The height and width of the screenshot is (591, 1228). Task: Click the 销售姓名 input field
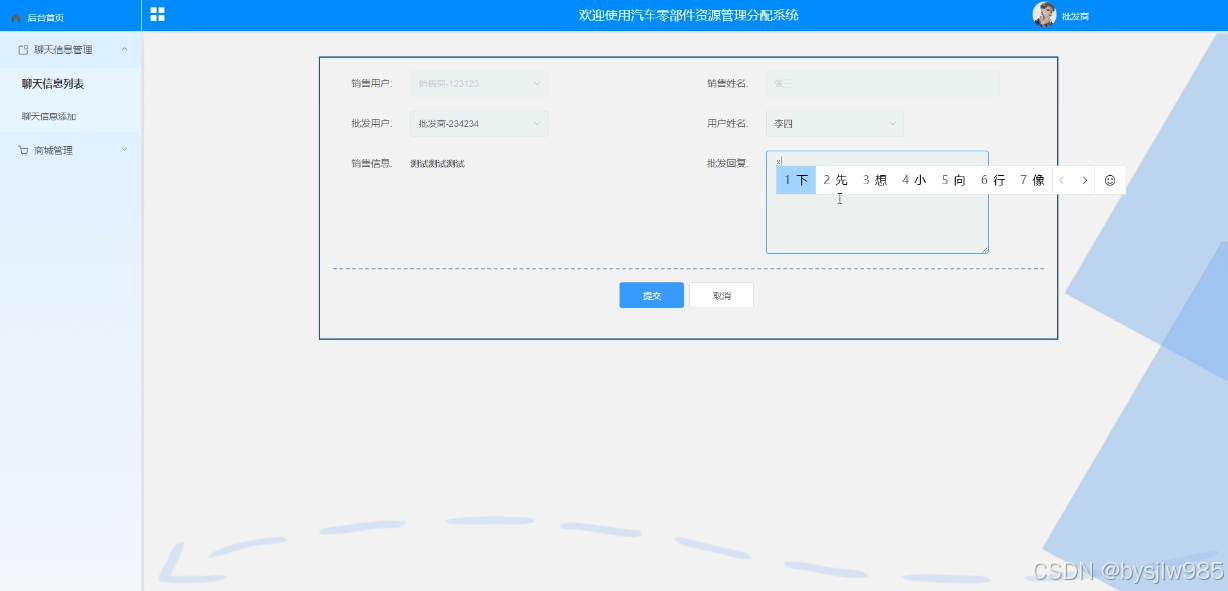883,84
